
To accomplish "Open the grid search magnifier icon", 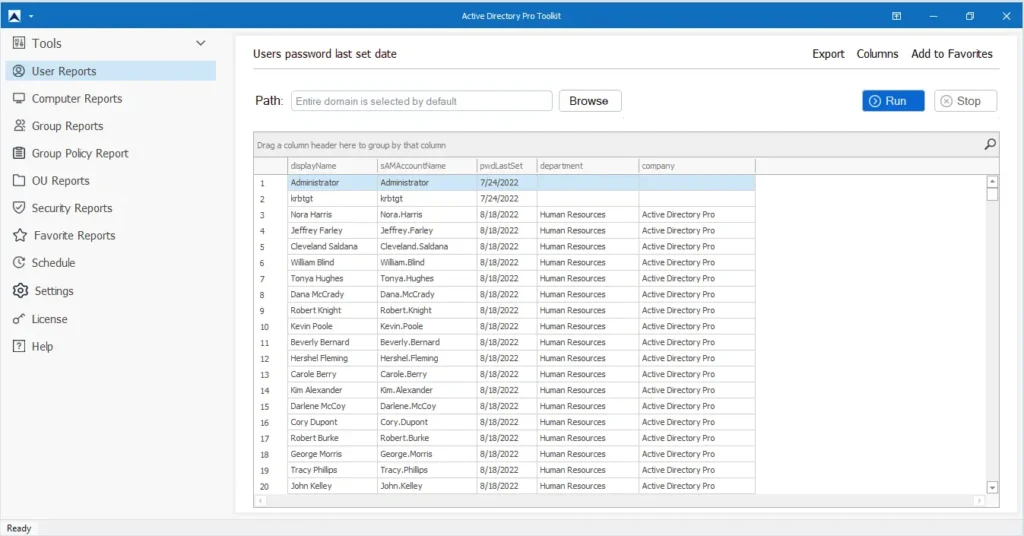I will click(990, 144).
